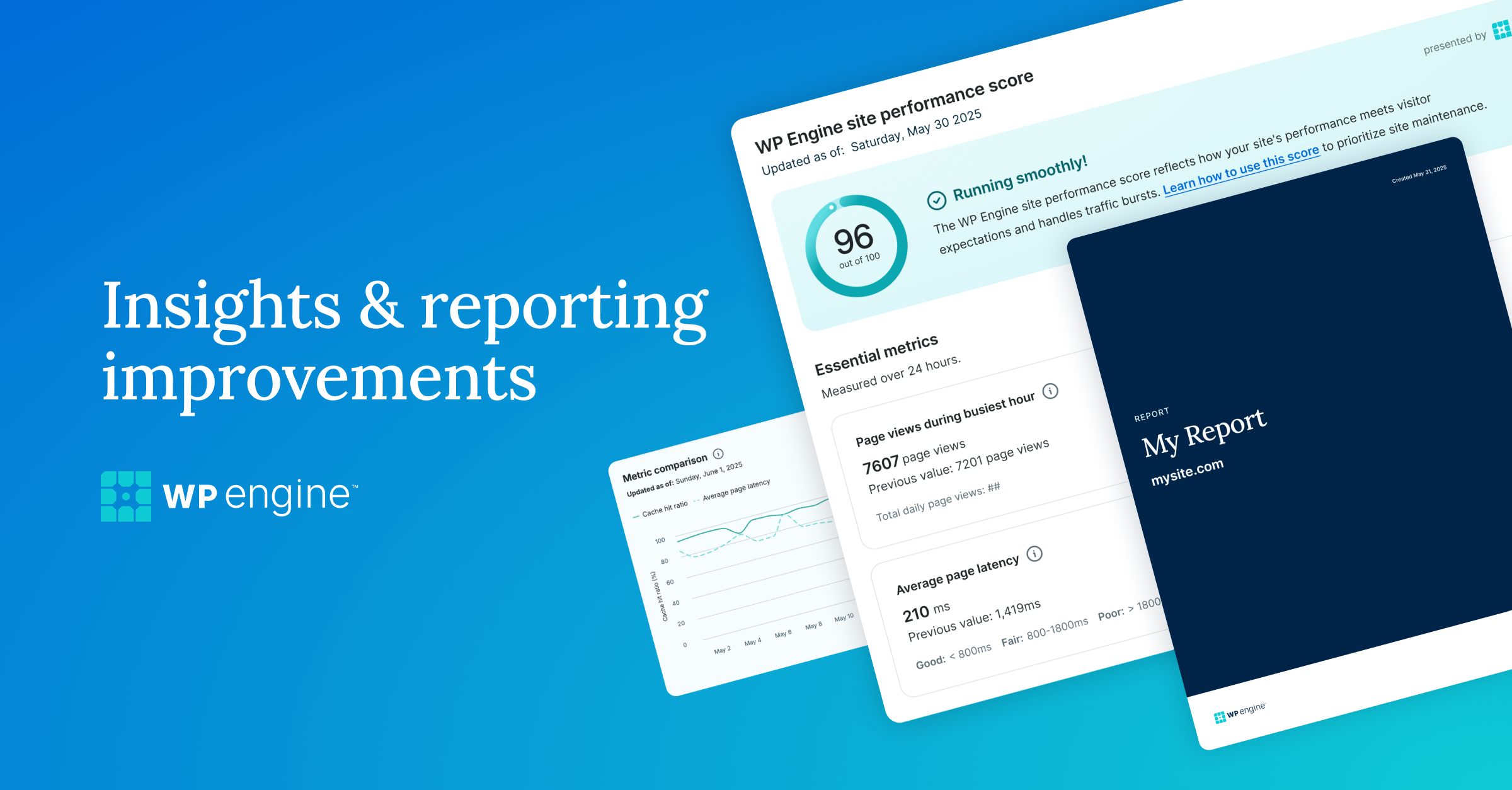Switch to the My Report cover page
This screenshot has width=1512, height=790.
[x=1203, y=435]
